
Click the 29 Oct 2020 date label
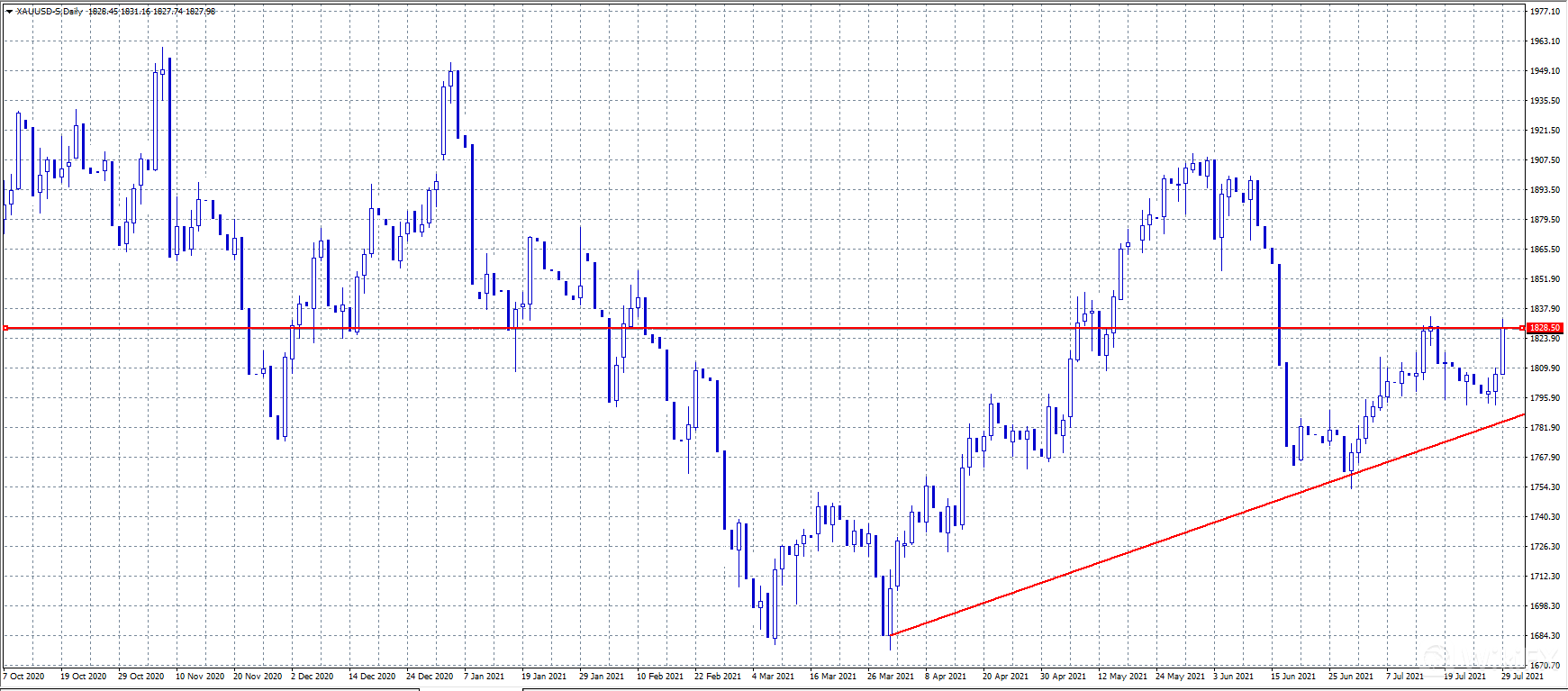(140, 677)
